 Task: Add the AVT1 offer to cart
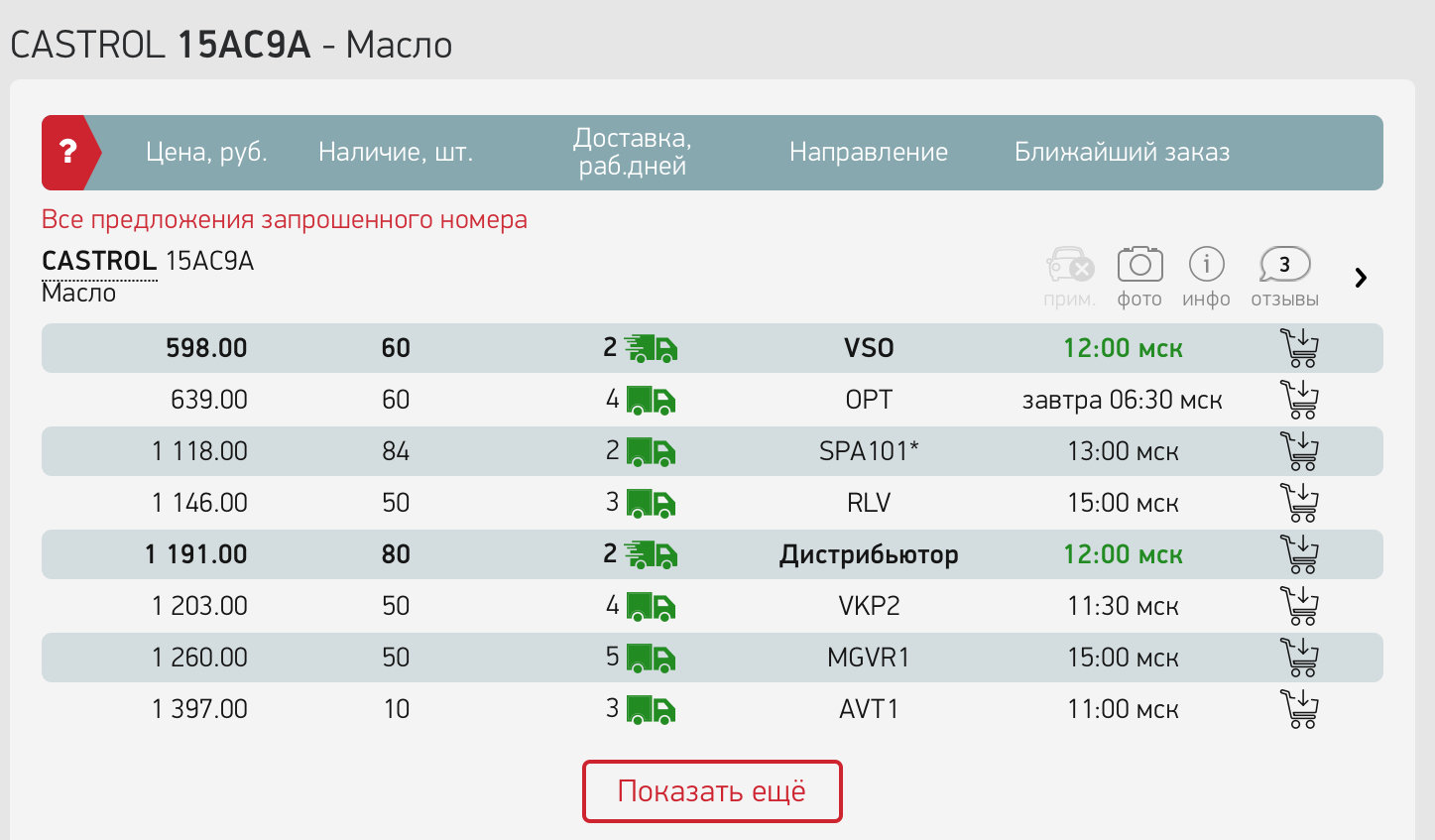point(1299,709)
